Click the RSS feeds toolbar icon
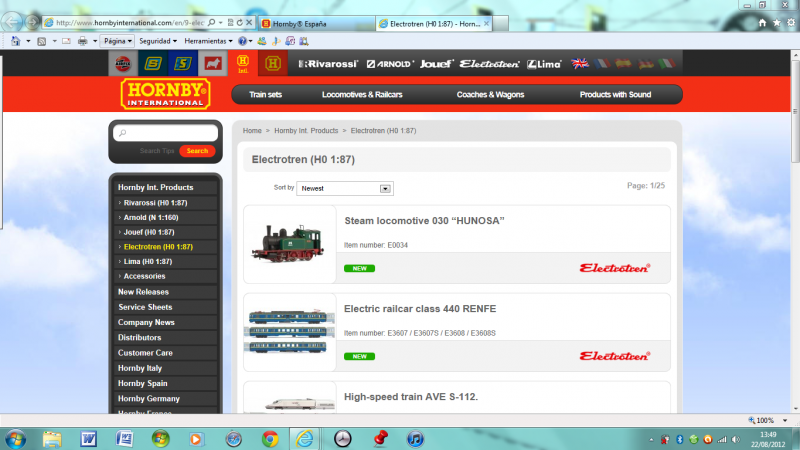 coord(42,41)
